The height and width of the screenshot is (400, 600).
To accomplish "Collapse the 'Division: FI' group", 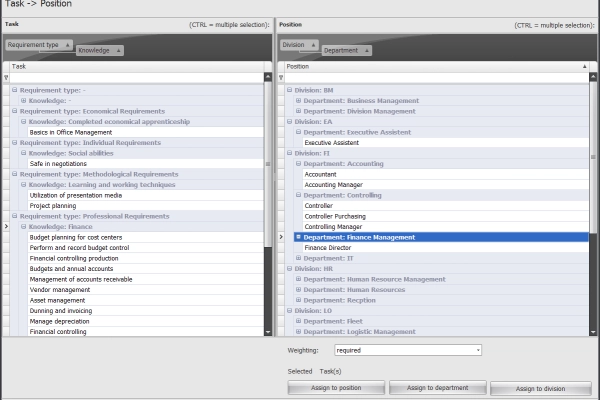I will click(x=289, y=153).
